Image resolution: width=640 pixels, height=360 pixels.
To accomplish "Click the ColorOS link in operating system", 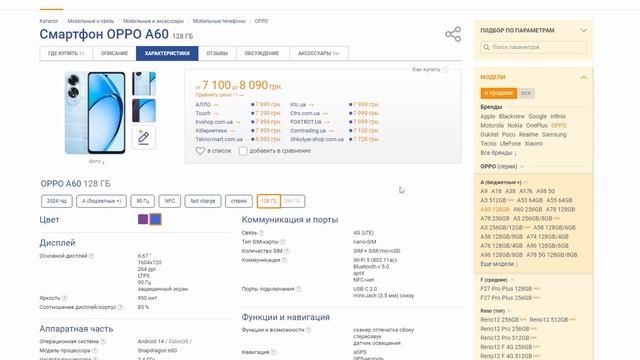I will 178,342.
